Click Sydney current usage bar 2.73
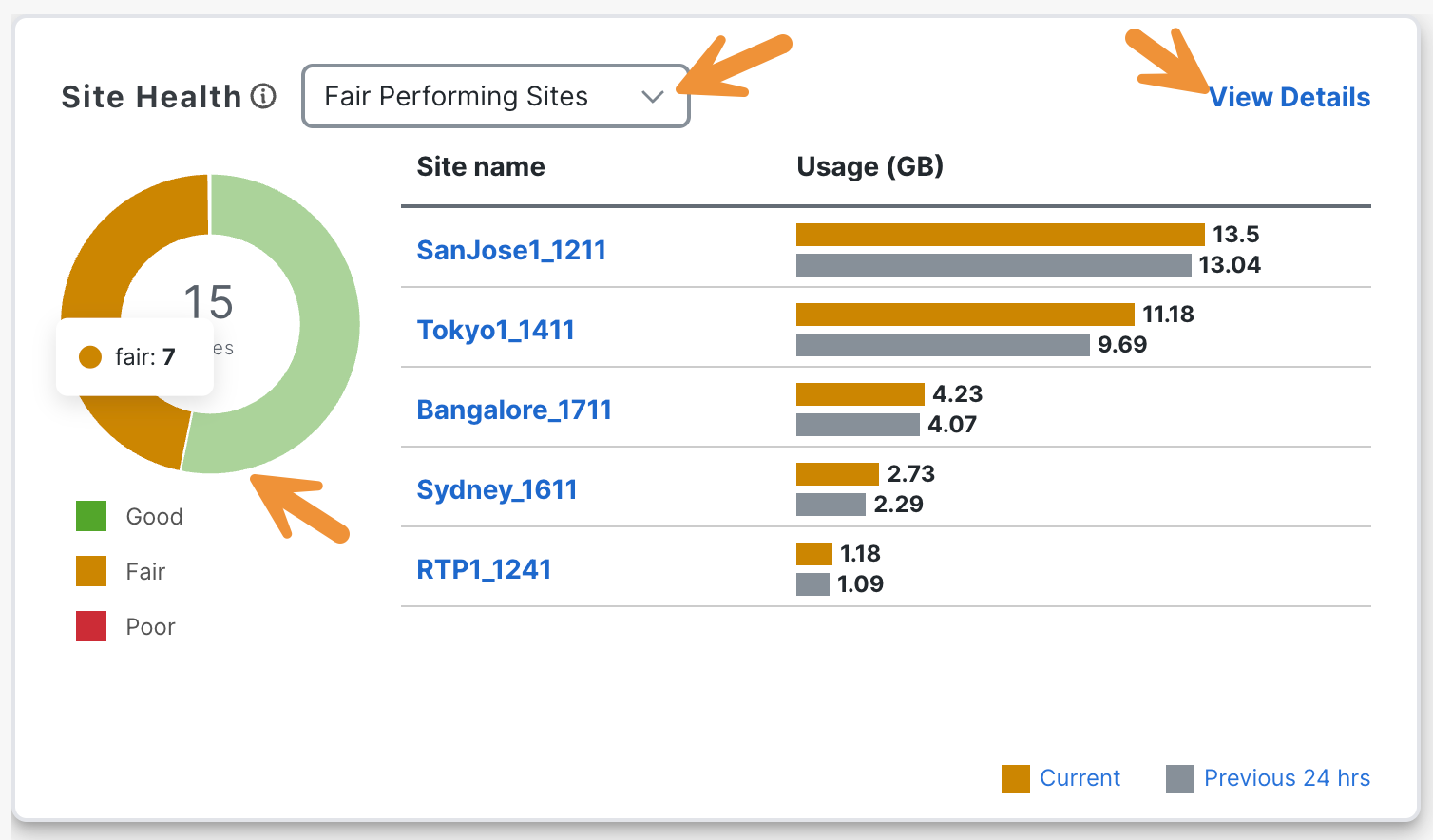Image resolution: width=1433 pixels, height=840 pixels. coord(837,474)
